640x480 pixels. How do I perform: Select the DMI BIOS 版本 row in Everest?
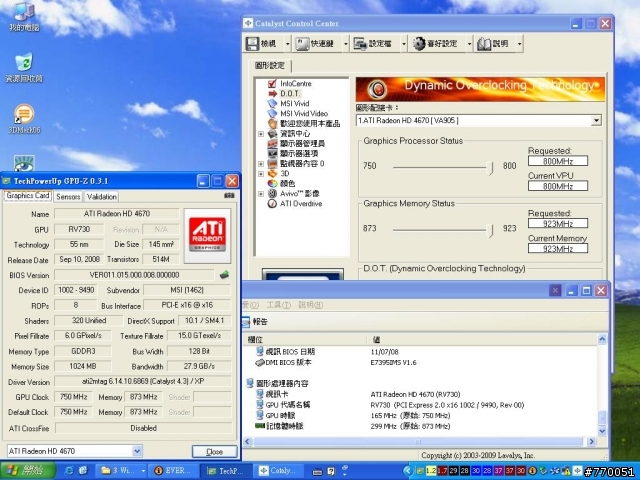coord(420,362)
